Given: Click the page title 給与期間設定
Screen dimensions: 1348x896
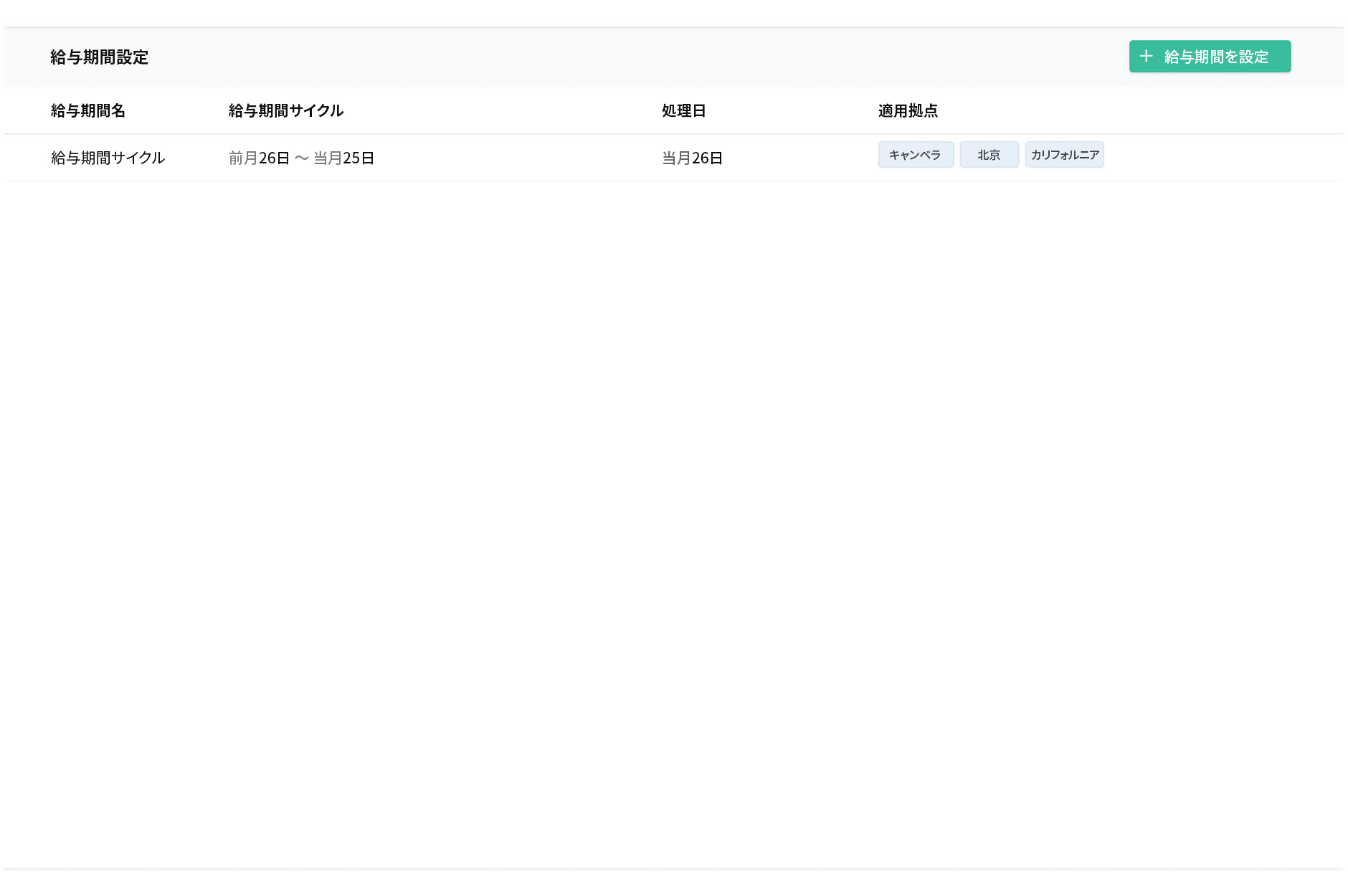Looking at the screenshot, I should 99,57.
